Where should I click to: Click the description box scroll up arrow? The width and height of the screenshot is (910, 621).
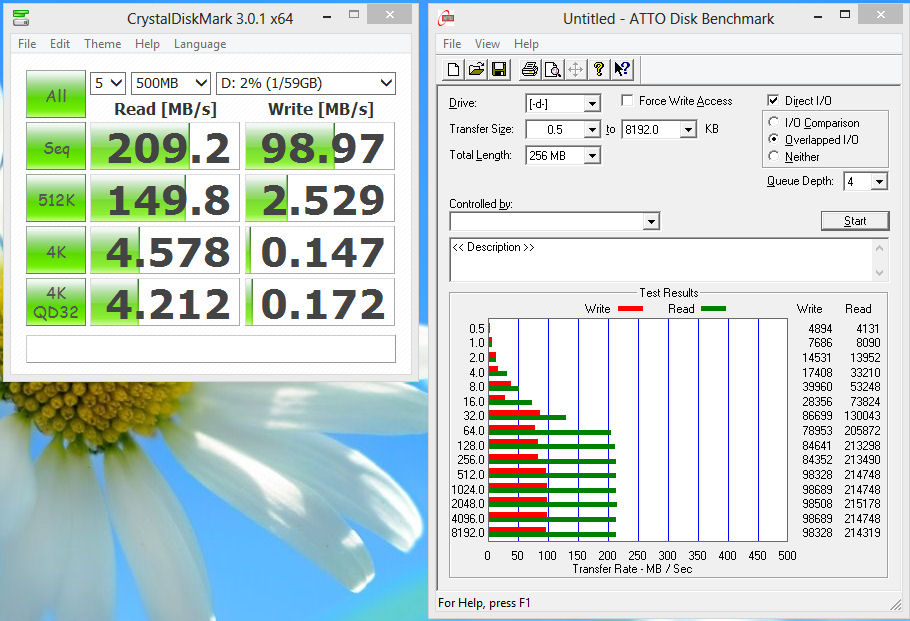click(880, 248)
